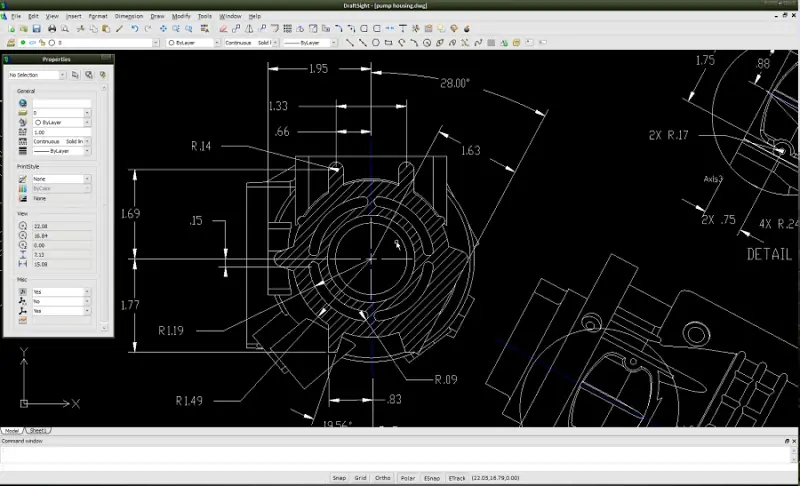800x486 pixels.
Task: Undo last action arrow icon
Action: click(135, 29)
